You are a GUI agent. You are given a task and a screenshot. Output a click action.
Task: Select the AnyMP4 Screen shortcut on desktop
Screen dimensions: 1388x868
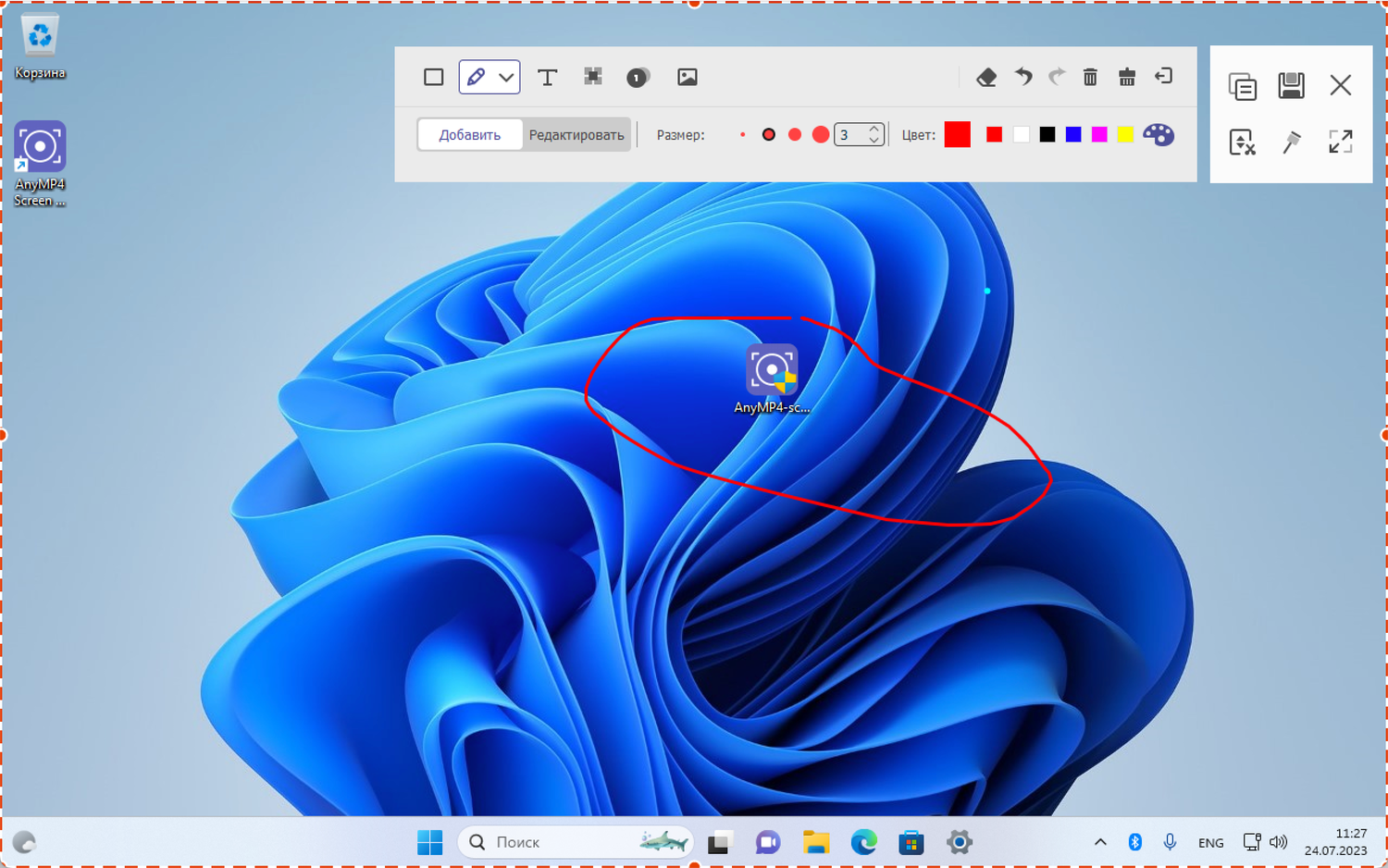tap(40, 164)
